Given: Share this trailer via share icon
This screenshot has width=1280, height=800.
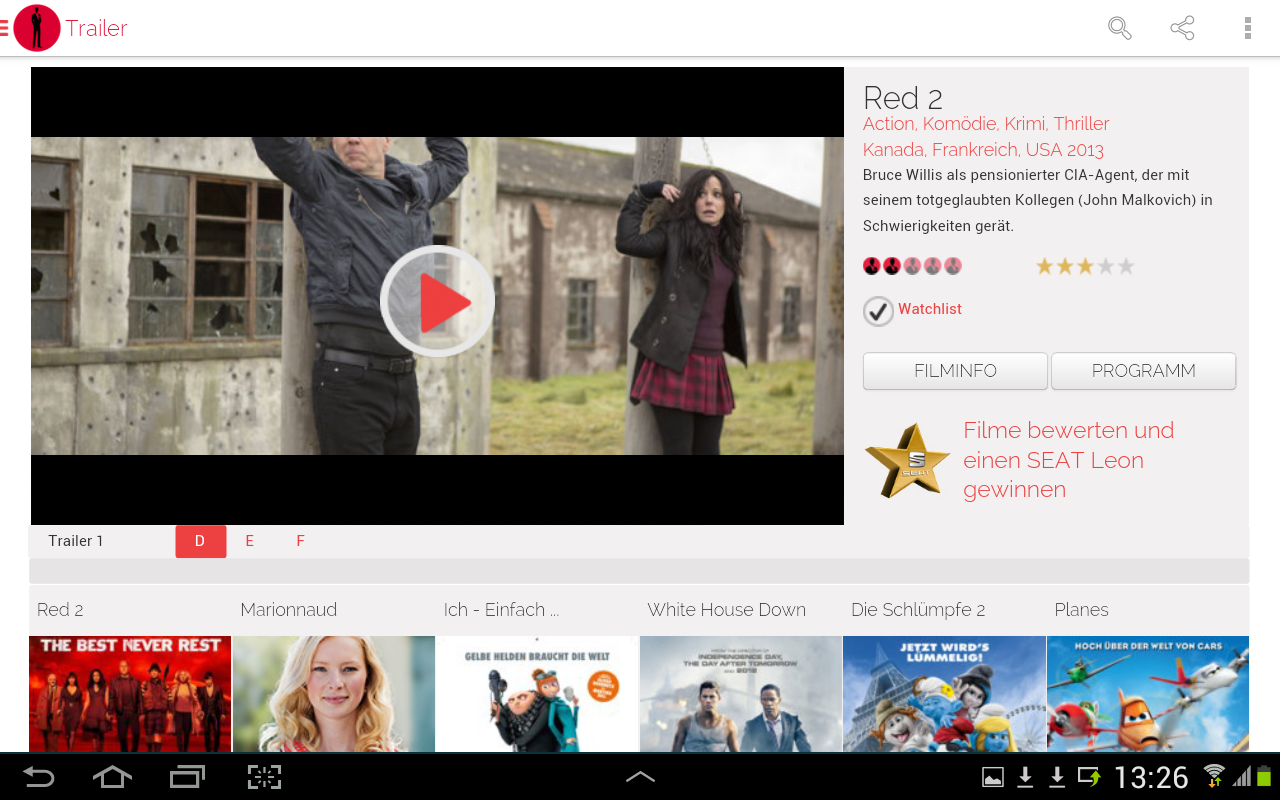Looking at the screenshot, I should tap(1182, 28).
